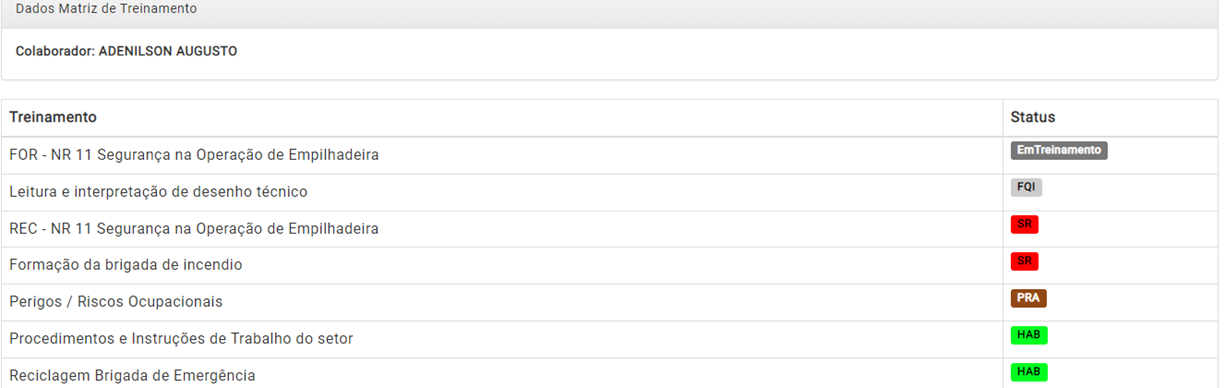The width and height of the screenshot is (1225, 388).
Task: Click HAB badge for Procedimentos e Instruções row
Action: (1029, 335)
